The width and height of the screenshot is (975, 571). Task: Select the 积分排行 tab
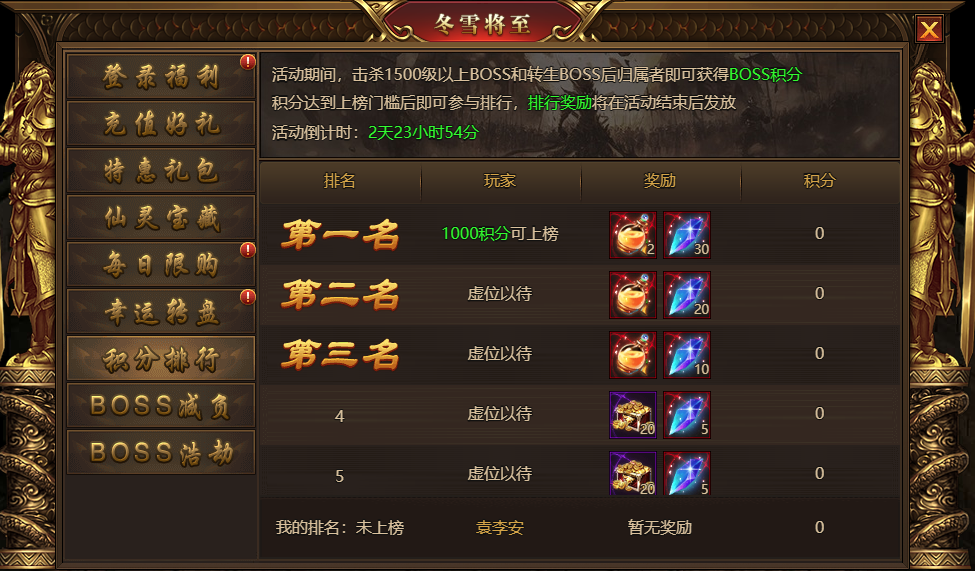point(161,359)
